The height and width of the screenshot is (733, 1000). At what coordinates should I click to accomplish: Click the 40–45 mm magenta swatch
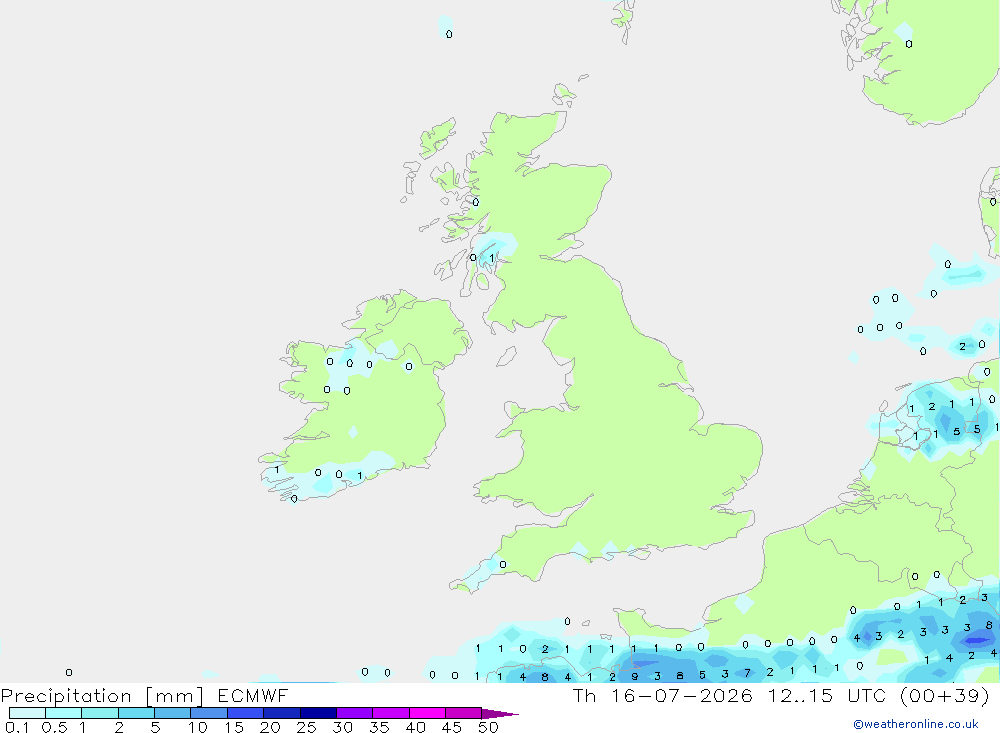tap(427, 713)
